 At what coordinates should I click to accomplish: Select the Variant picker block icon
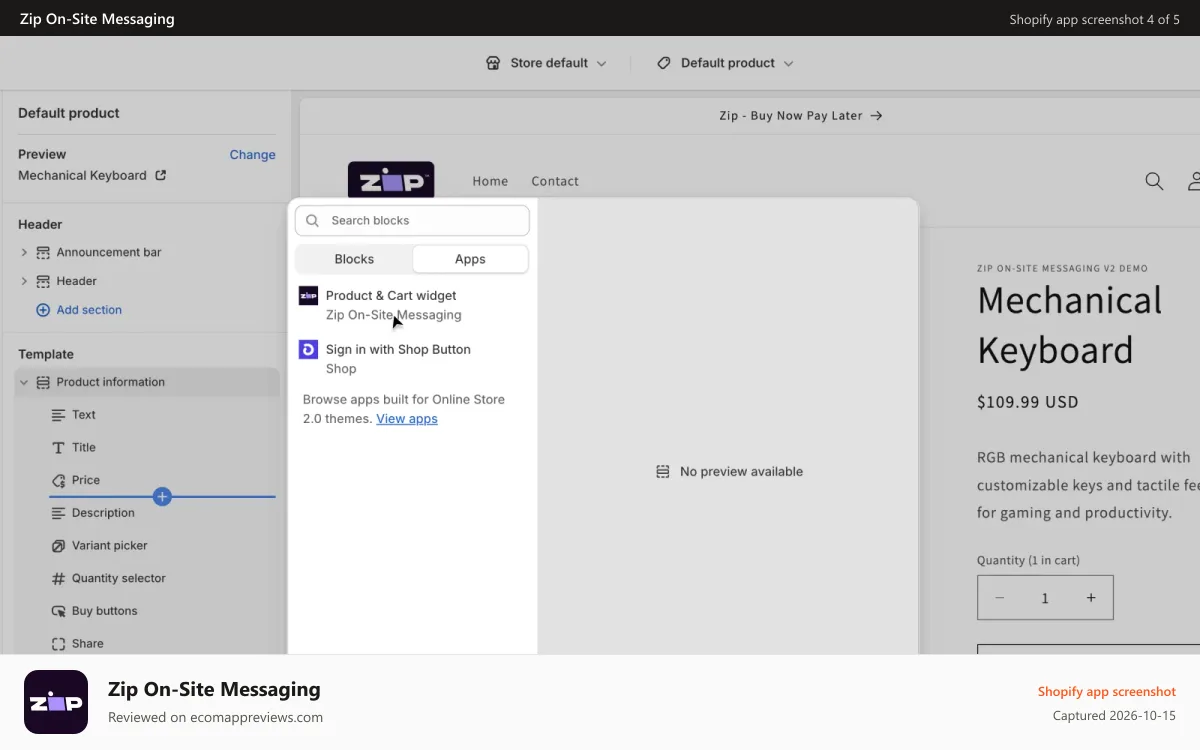click(x=58, y=546)
